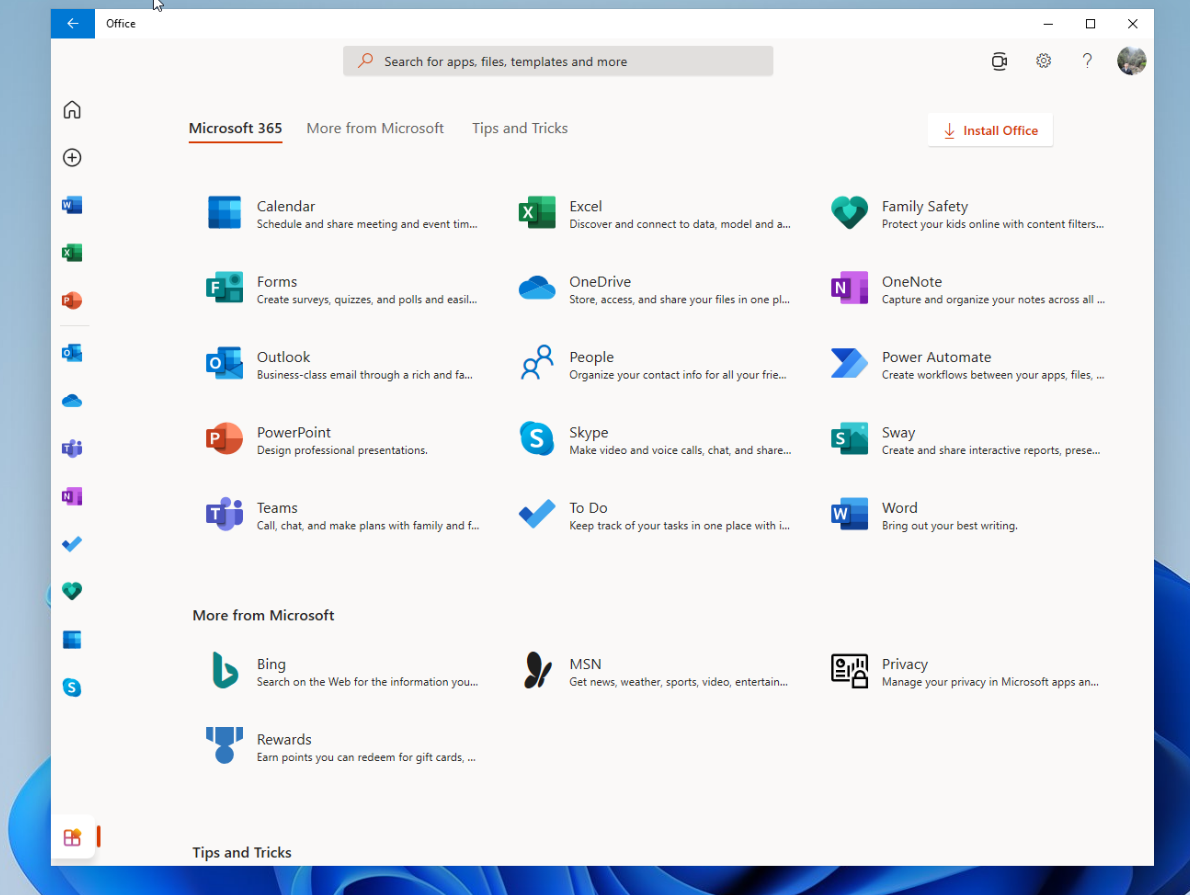Open To Do from the left sidebar
1190x895 pixels.
point(72,544)
